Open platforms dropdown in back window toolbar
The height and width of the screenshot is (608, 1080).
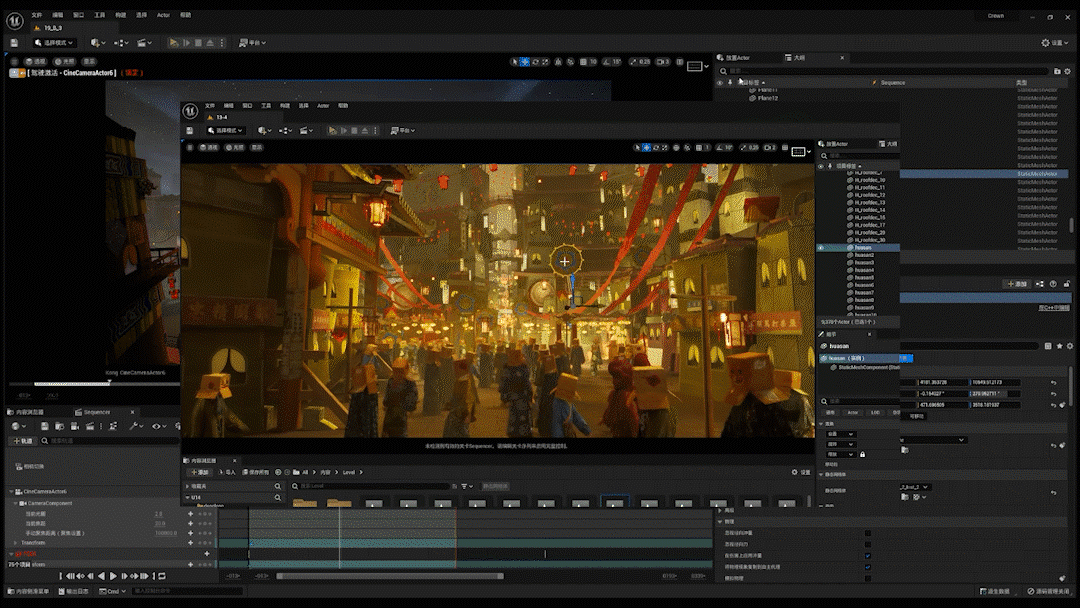click(x=252, y=43)
